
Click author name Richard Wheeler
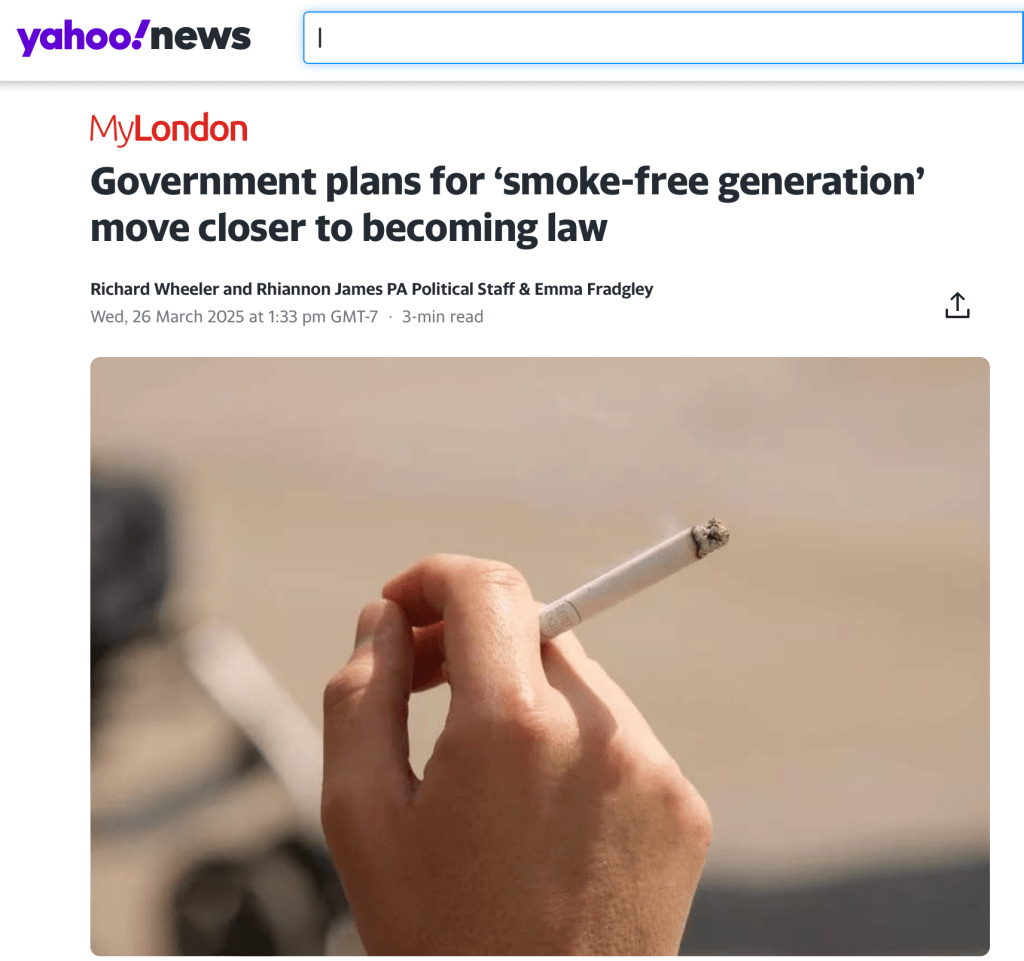[154, 289]
